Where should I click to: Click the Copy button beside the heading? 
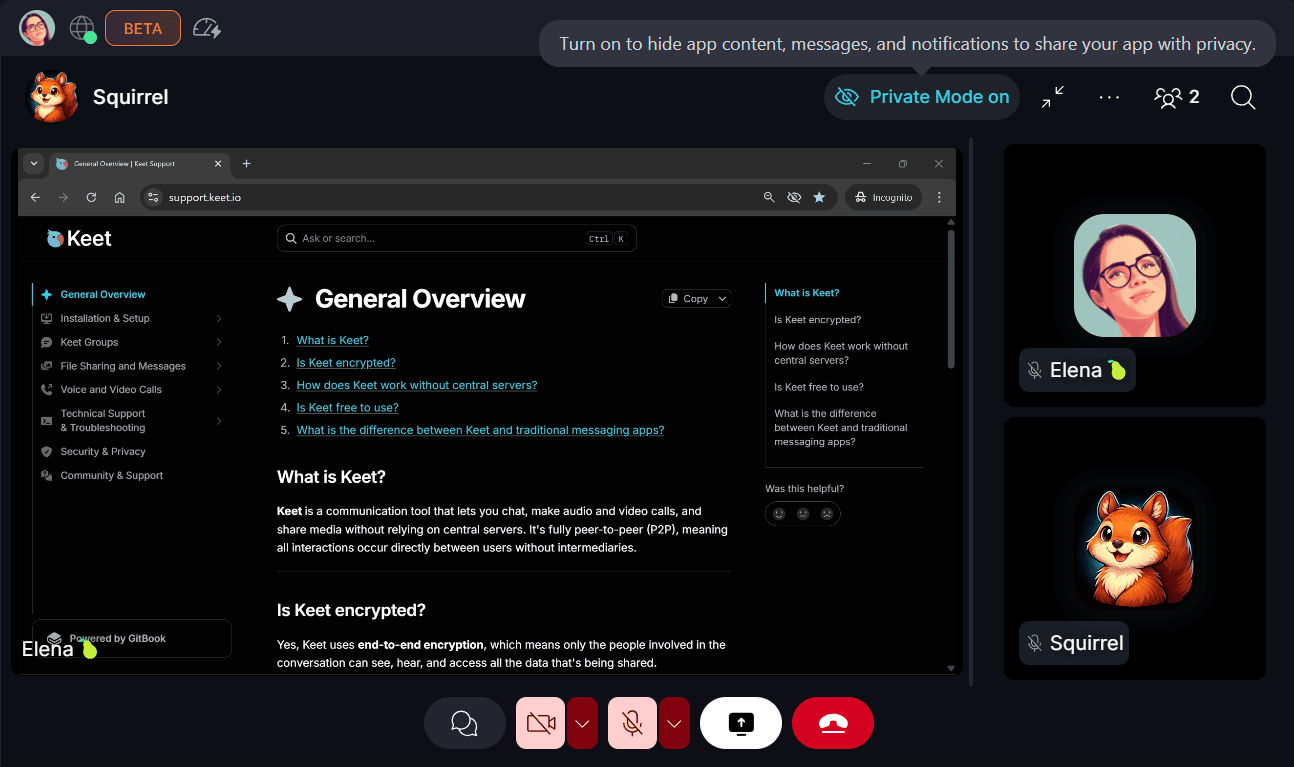pyautogui.click(x=687, y=298)
